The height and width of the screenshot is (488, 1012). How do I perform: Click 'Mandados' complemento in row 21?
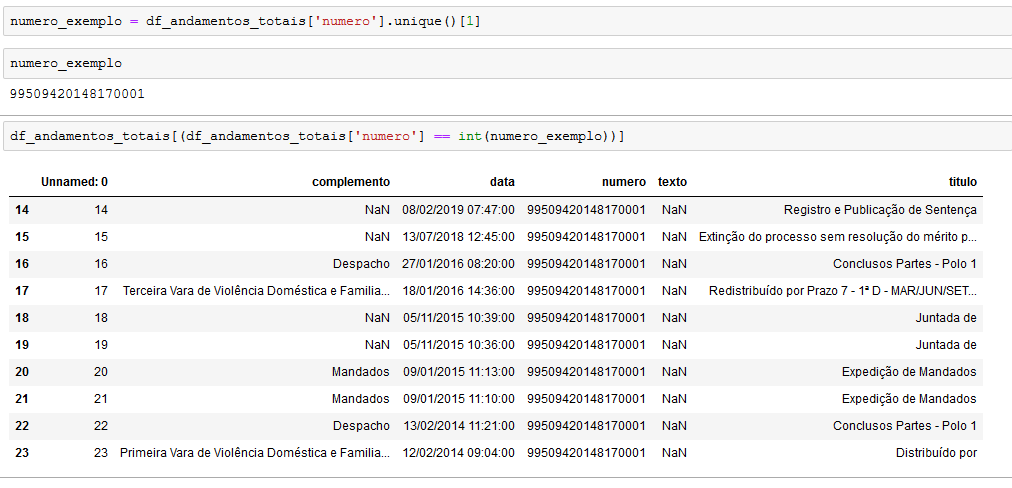pos(361,399)
